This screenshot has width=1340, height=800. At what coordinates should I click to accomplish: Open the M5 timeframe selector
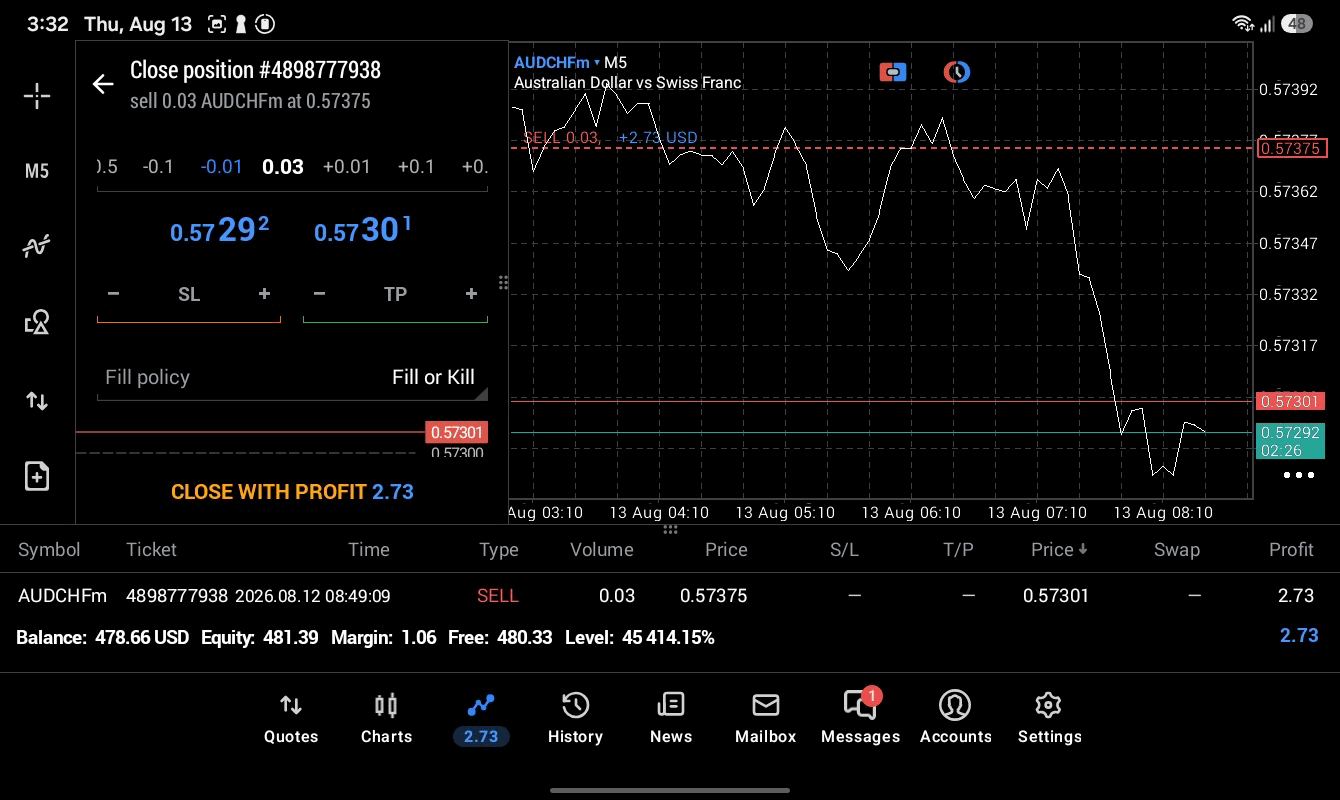coord(37,171)
